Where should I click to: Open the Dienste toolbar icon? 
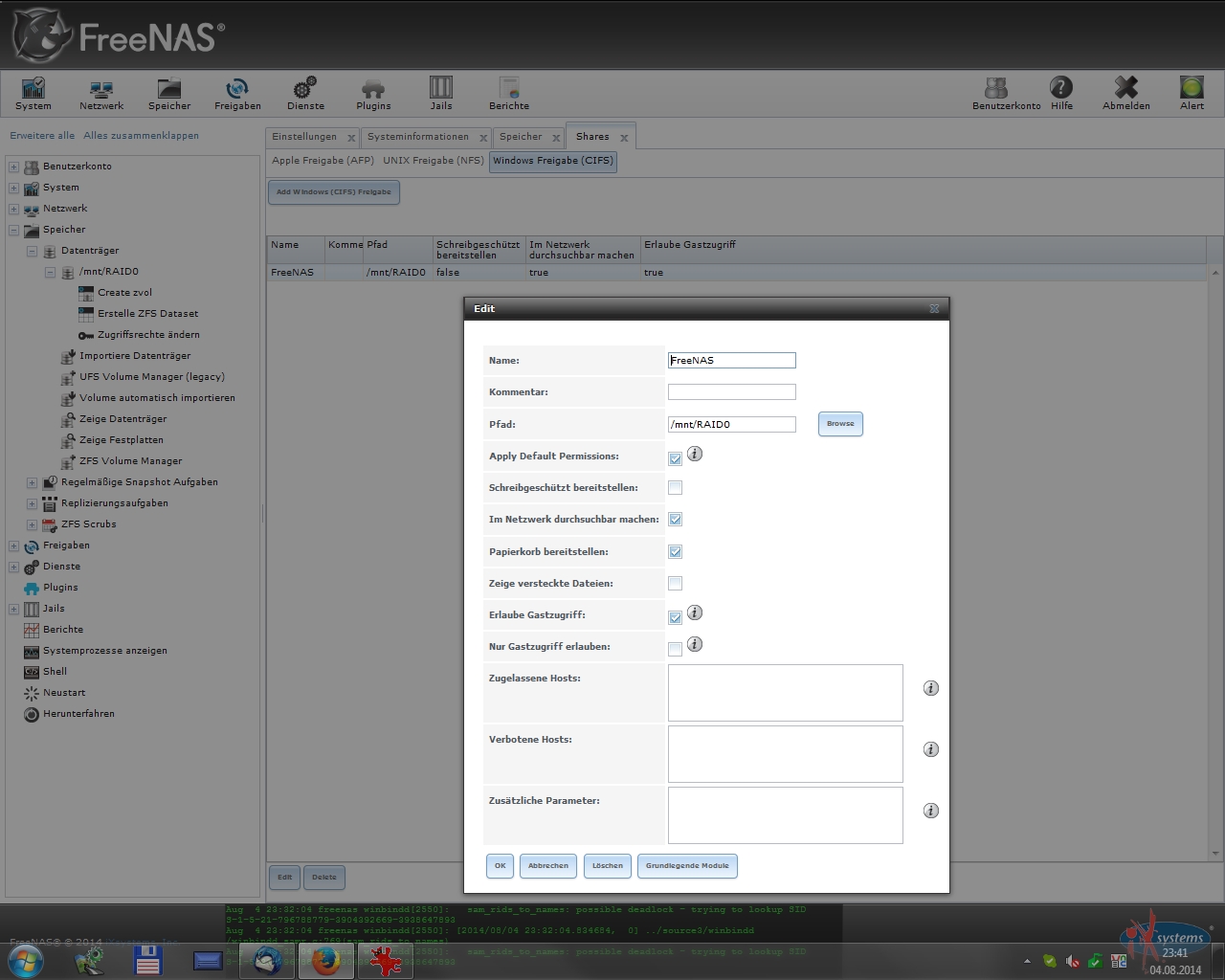(x=305, y=94)
